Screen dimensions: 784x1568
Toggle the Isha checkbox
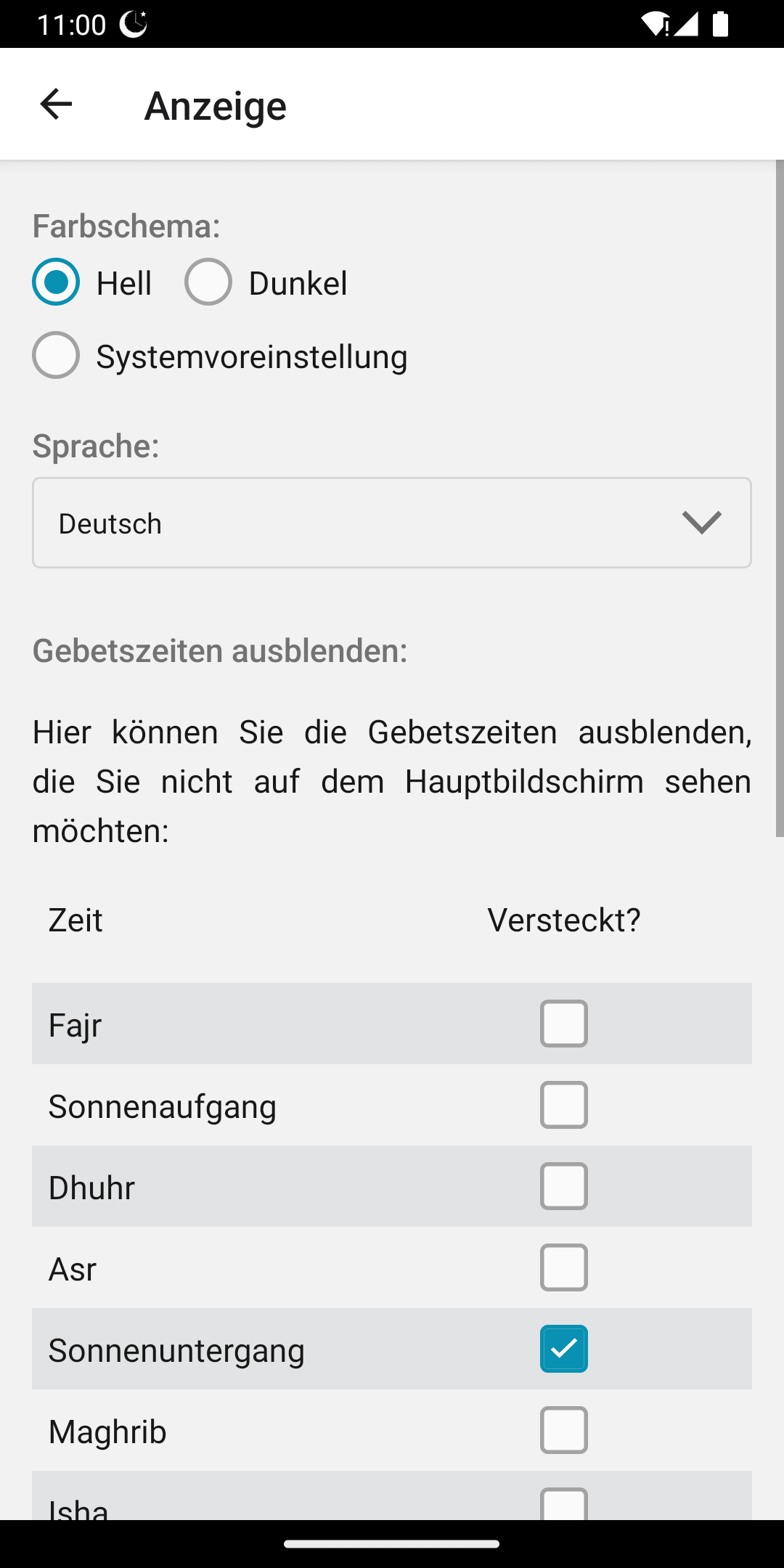click(564, 1504)
